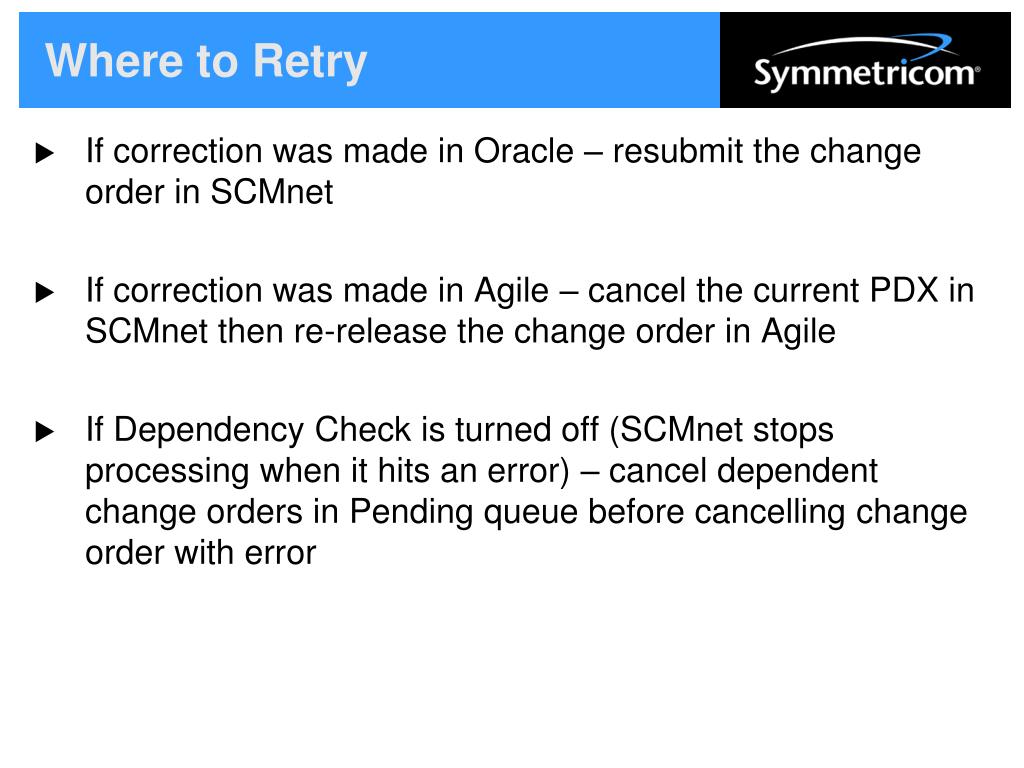1024x768 pixels.
Task: Click the second bullet arrow marker
Action: pyautogui.click(x=44, y=292)
